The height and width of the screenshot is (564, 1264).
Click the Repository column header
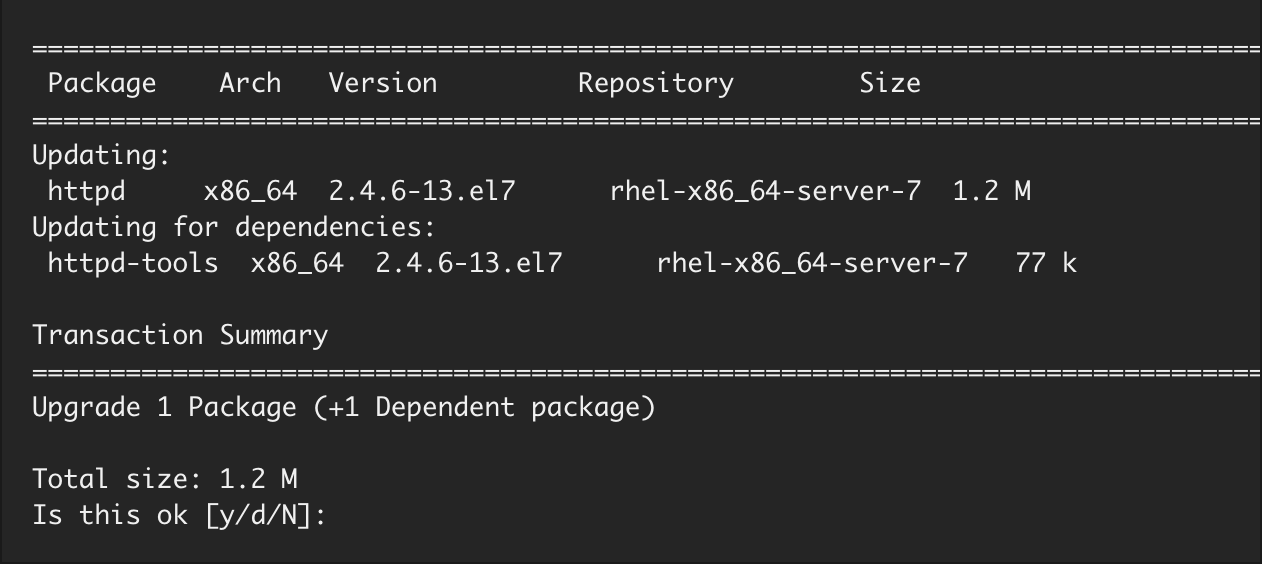(656, 83)
